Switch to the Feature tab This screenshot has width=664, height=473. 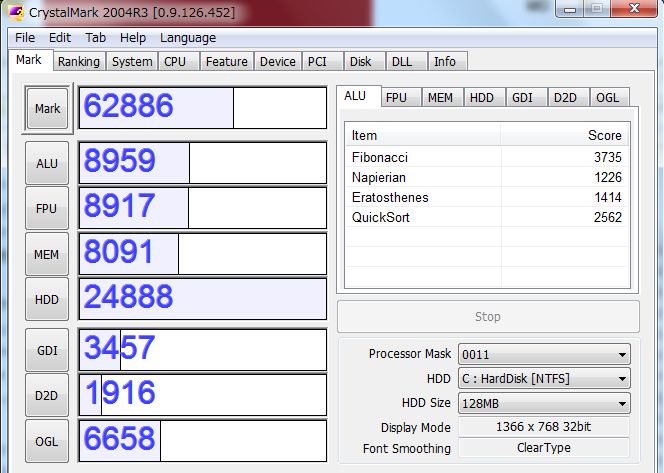(227, 61)
